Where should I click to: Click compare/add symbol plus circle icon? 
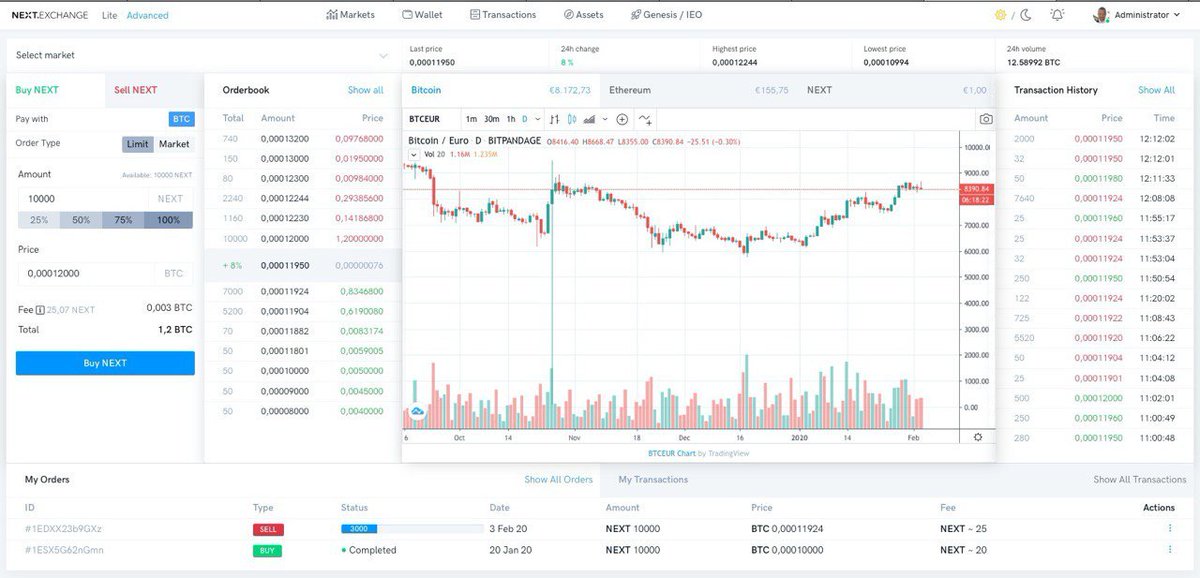[x=622, y=119]
